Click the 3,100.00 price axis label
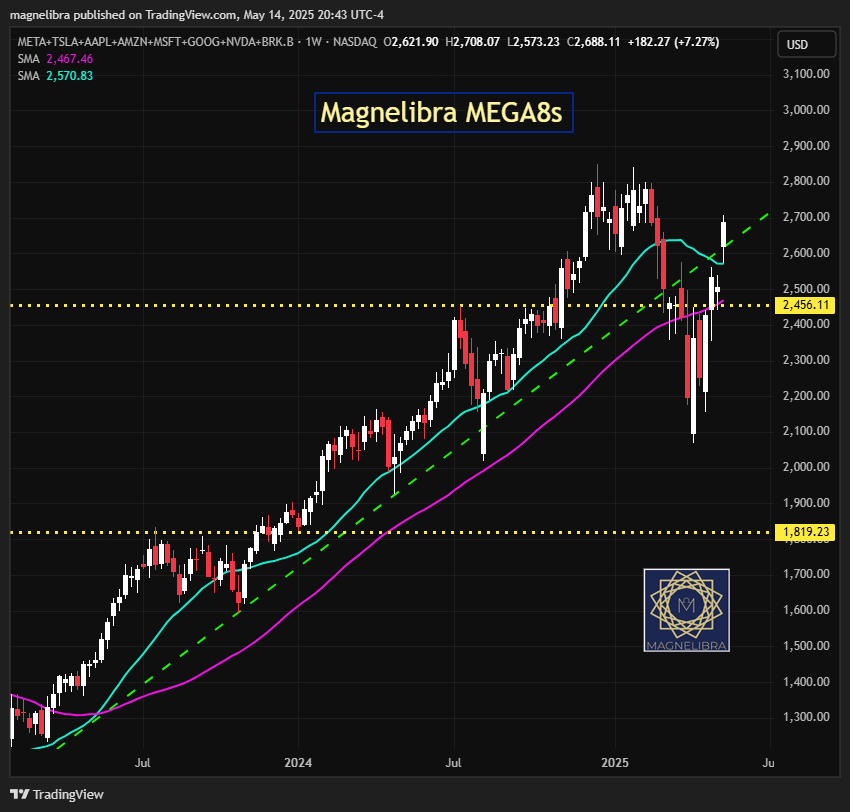 [x=806, y=74]
